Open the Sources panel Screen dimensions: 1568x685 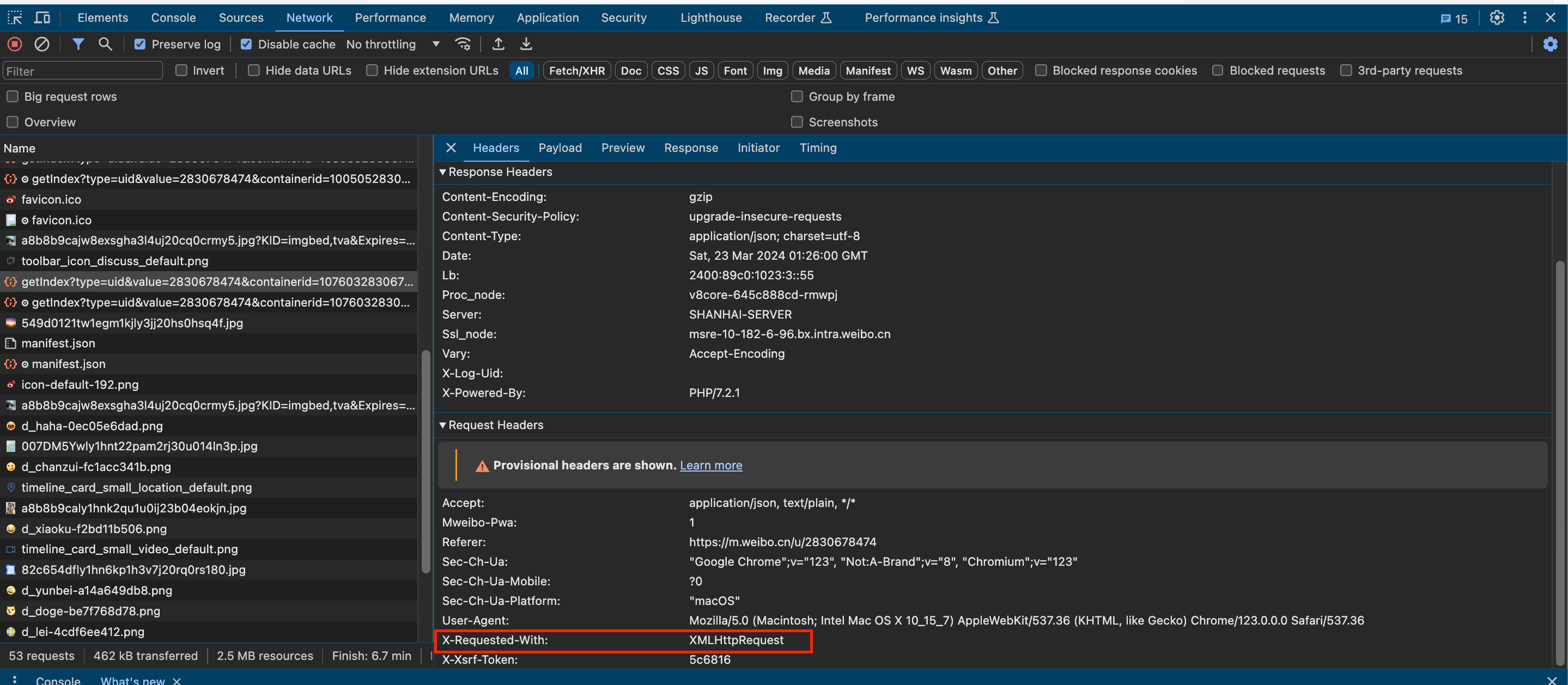[241, 17]
